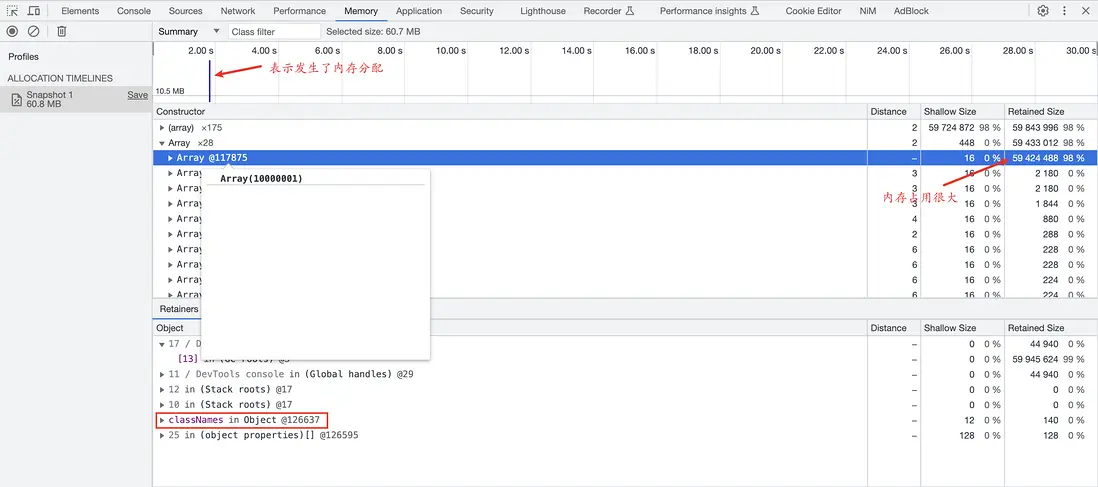Expand the (array) ×175 row
The height and width of the screenshot is (487, 1098).
[162, 128]
